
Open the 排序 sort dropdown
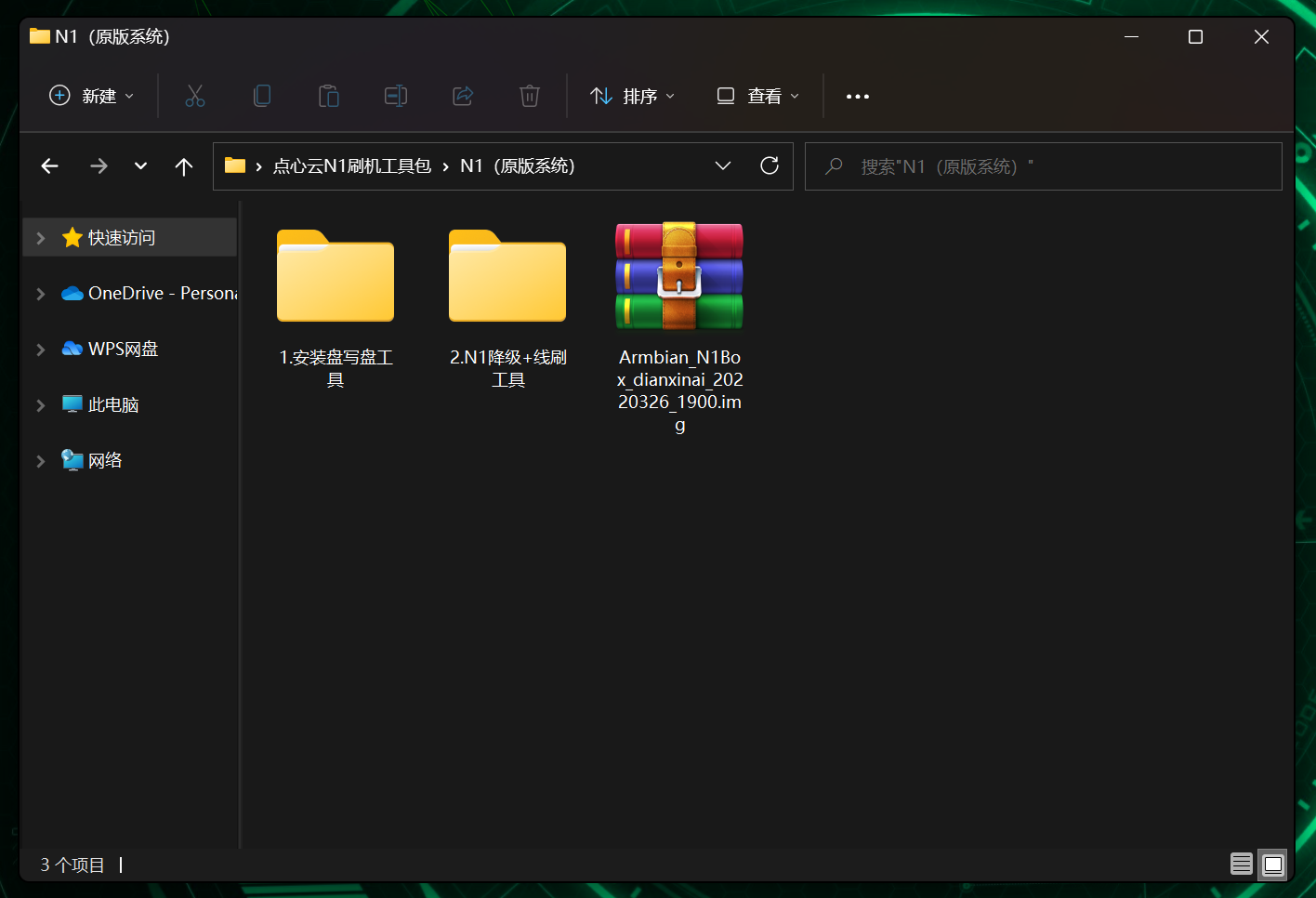pos(632,96)
